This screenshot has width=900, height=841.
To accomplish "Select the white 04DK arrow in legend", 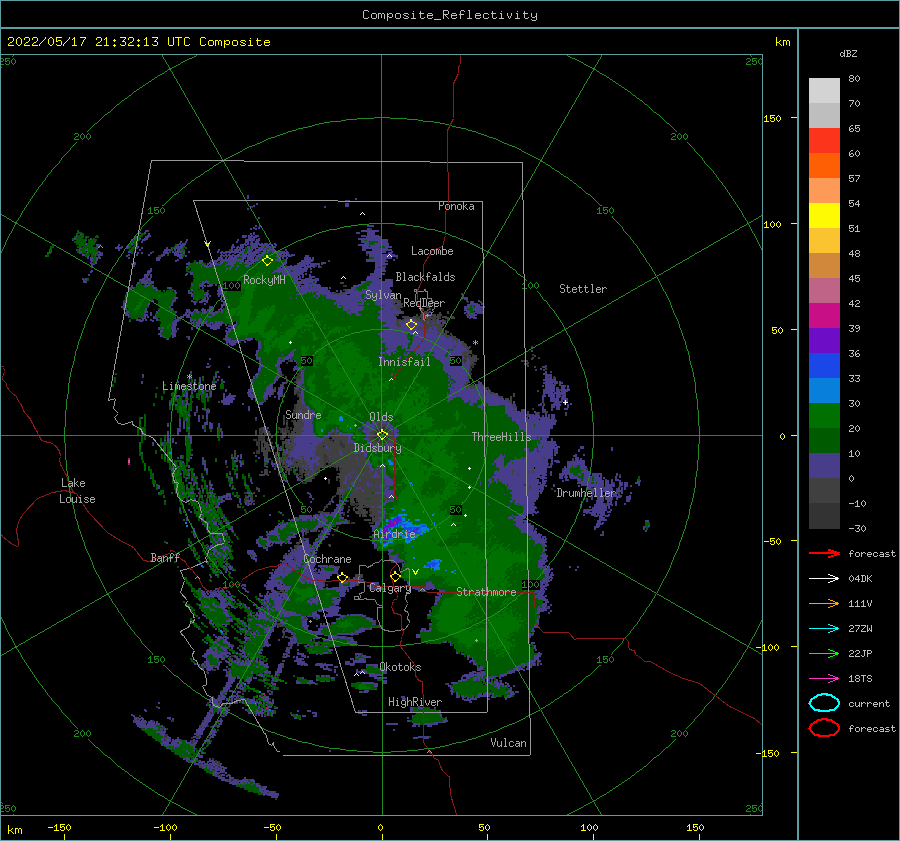I will (x=824, y=578).
